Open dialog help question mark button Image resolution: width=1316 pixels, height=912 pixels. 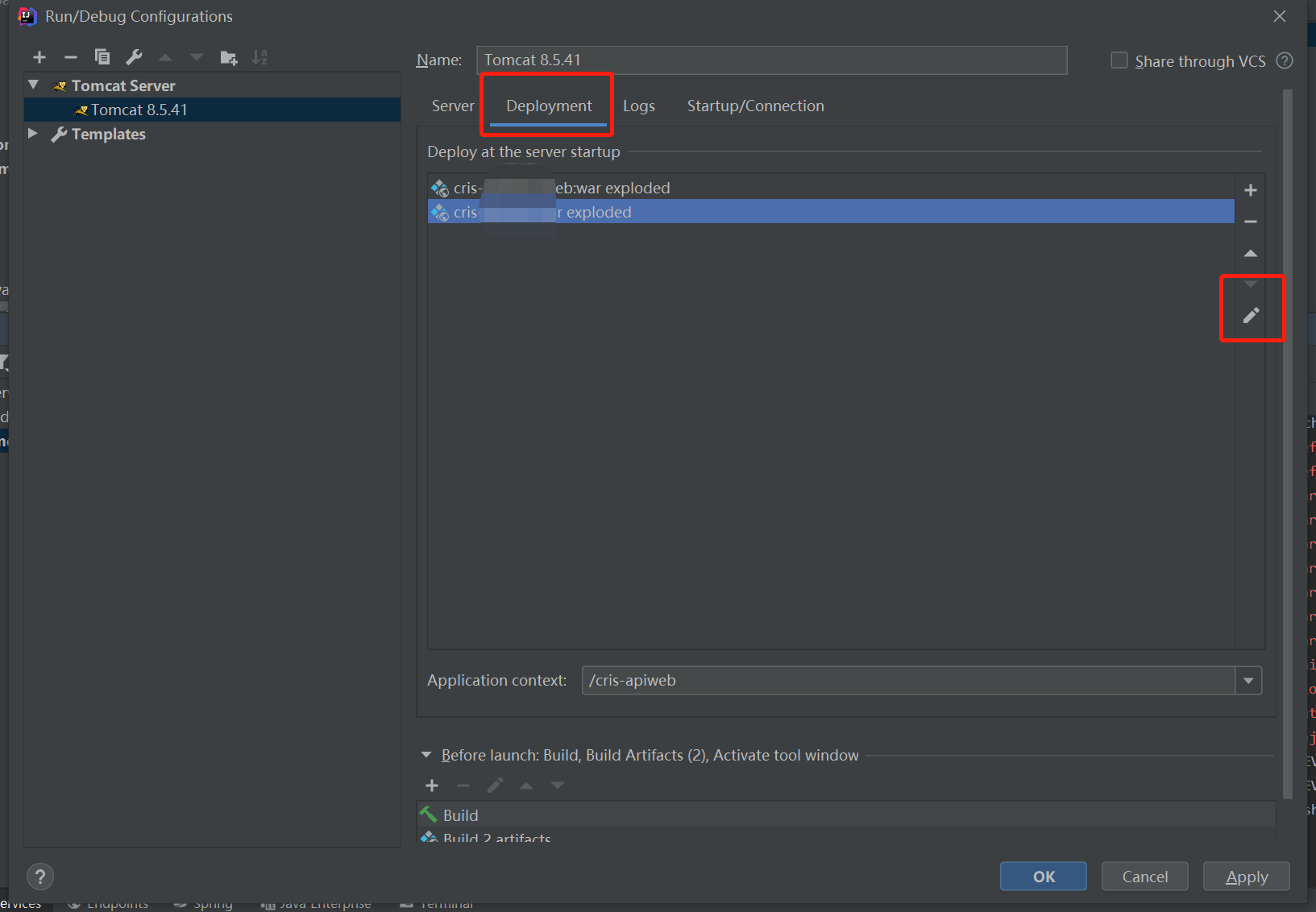pyautogui.click(x=40, y=877)
